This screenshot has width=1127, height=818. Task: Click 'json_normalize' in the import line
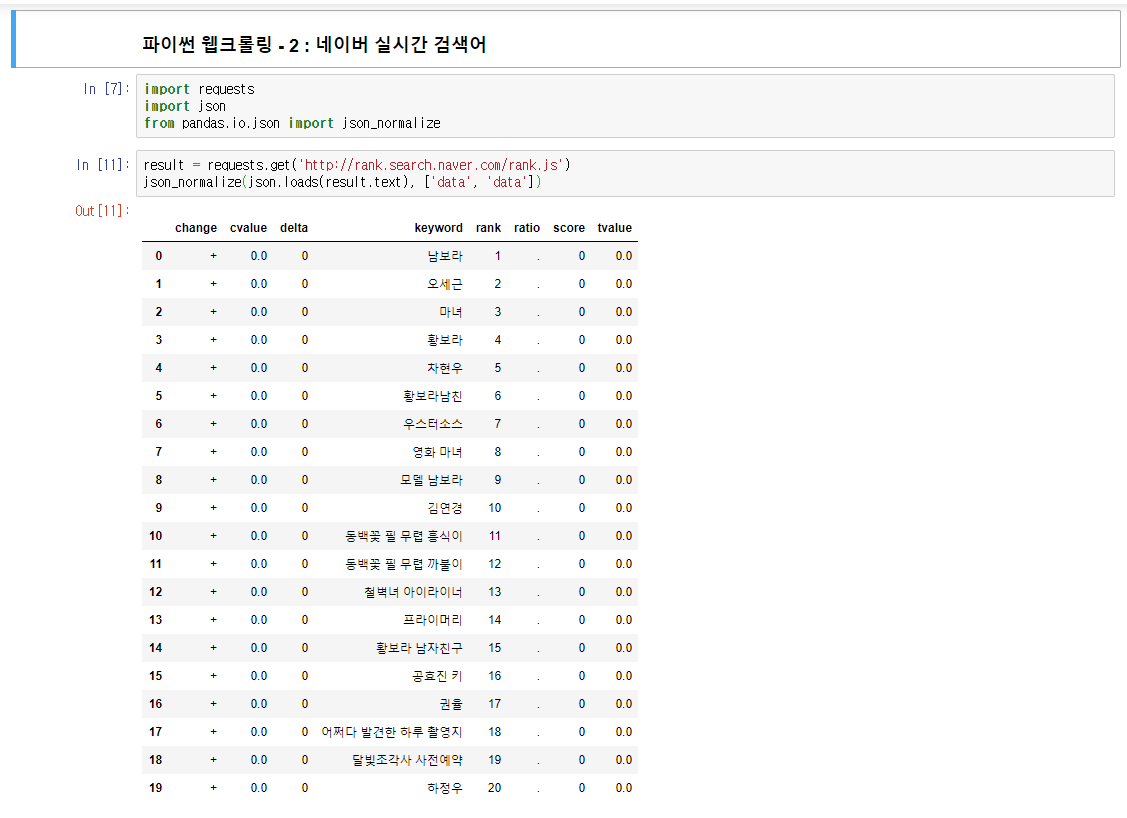[391, 123]
